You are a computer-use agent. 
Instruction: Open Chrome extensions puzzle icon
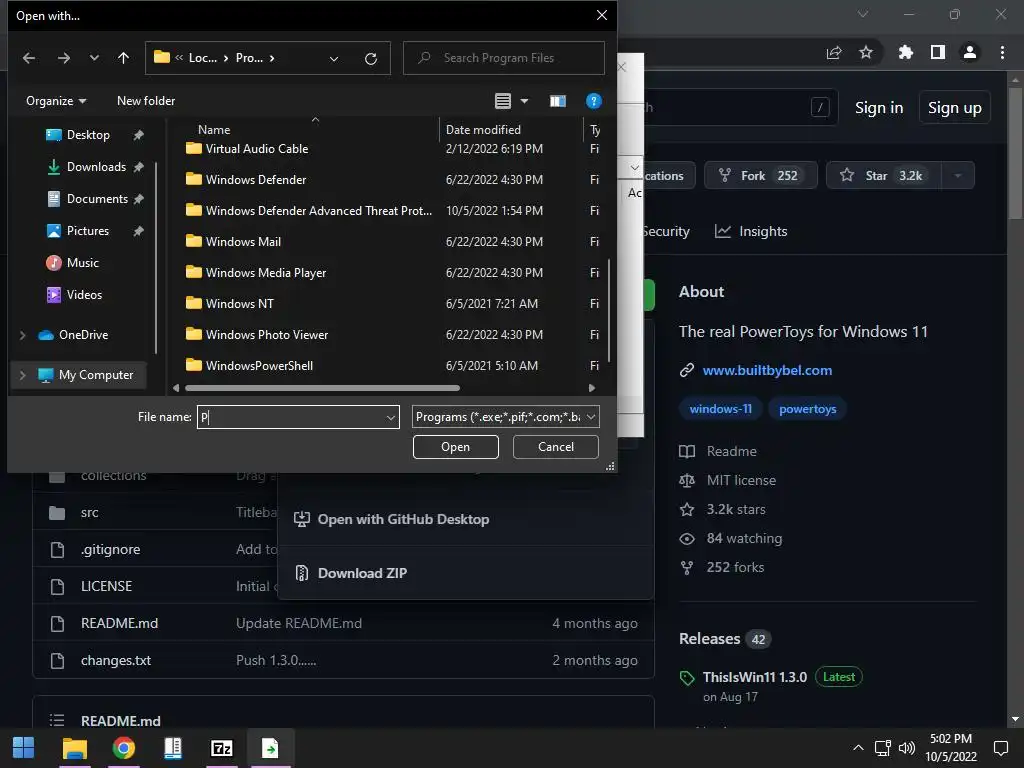[x=905, y=52]
